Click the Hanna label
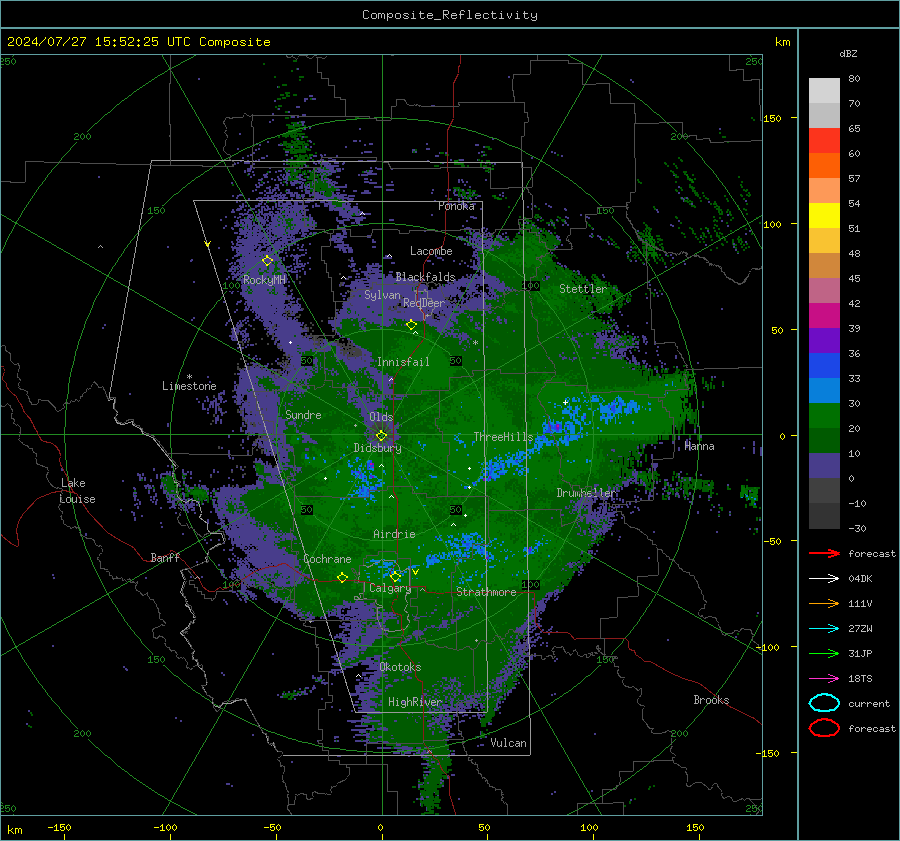900x841 pixels. [699, 446]
